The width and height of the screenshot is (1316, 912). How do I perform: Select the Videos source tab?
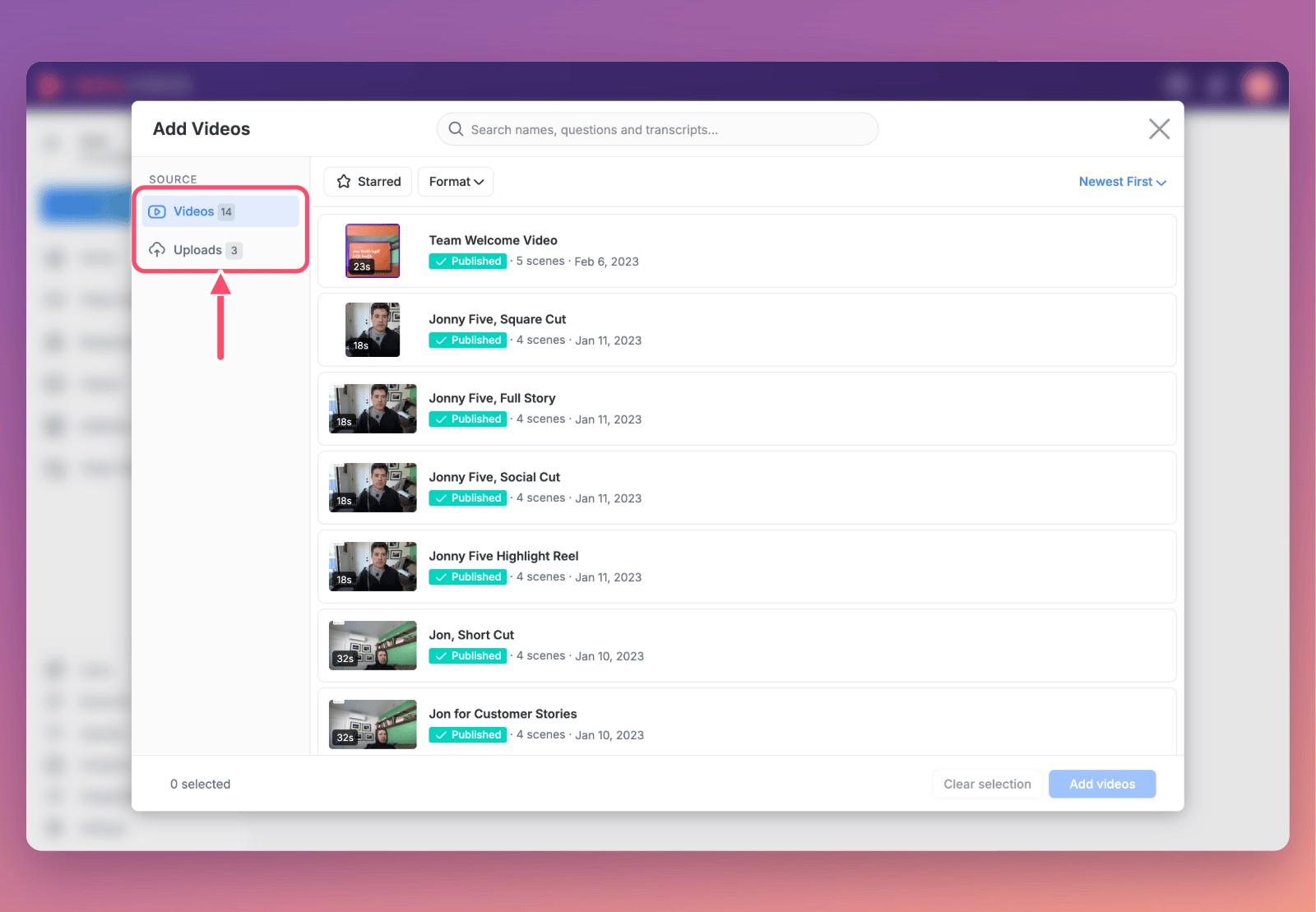tap(220, 211)
